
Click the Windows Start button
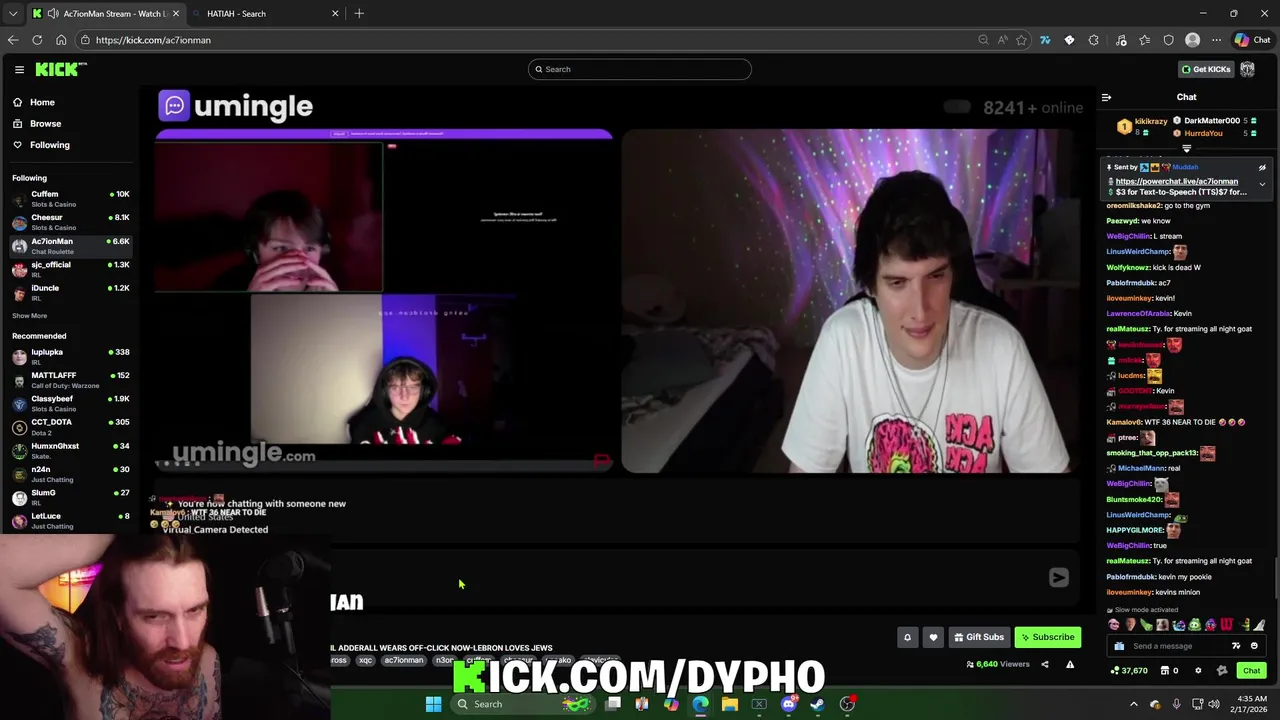[x=433, y=704]
